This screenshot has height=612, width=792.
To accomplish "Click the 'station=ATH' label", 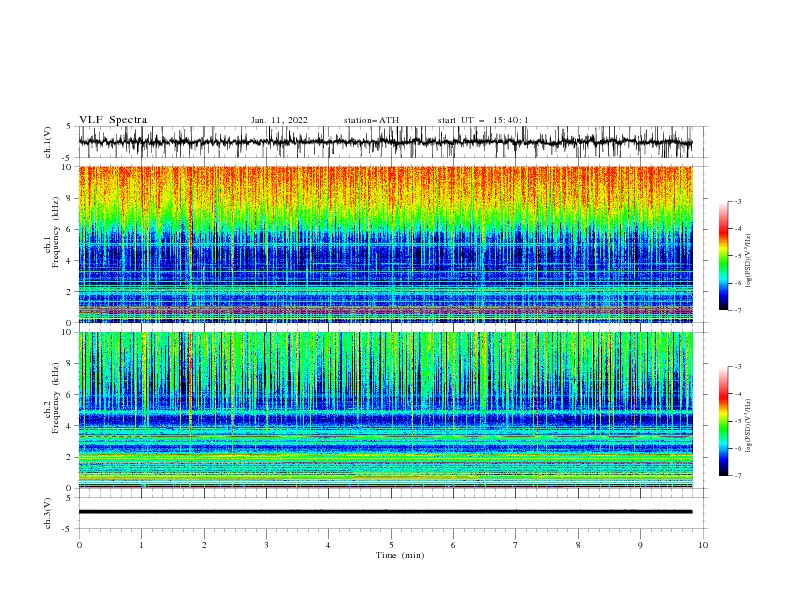I will (371, 120).
